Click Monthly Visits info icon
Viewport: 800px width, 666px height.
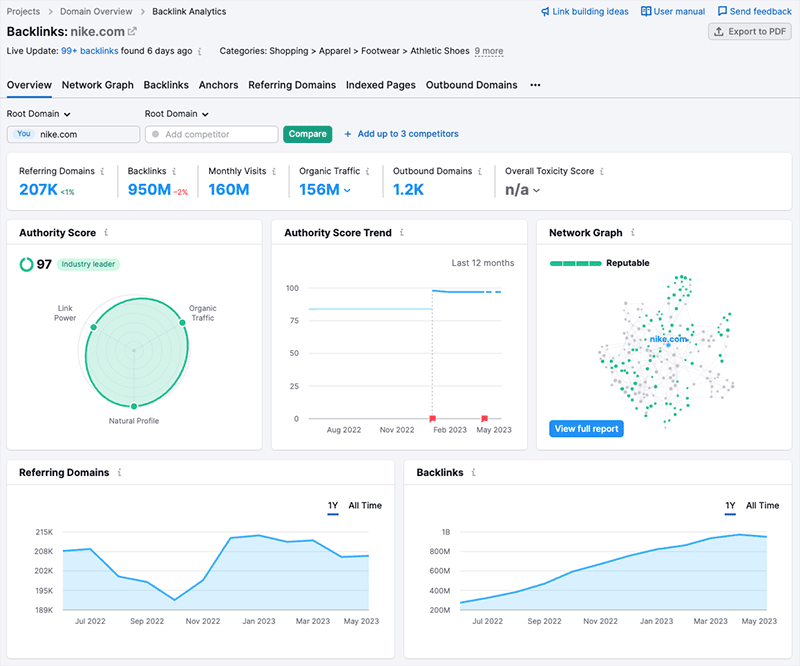(x=274, y=171)
